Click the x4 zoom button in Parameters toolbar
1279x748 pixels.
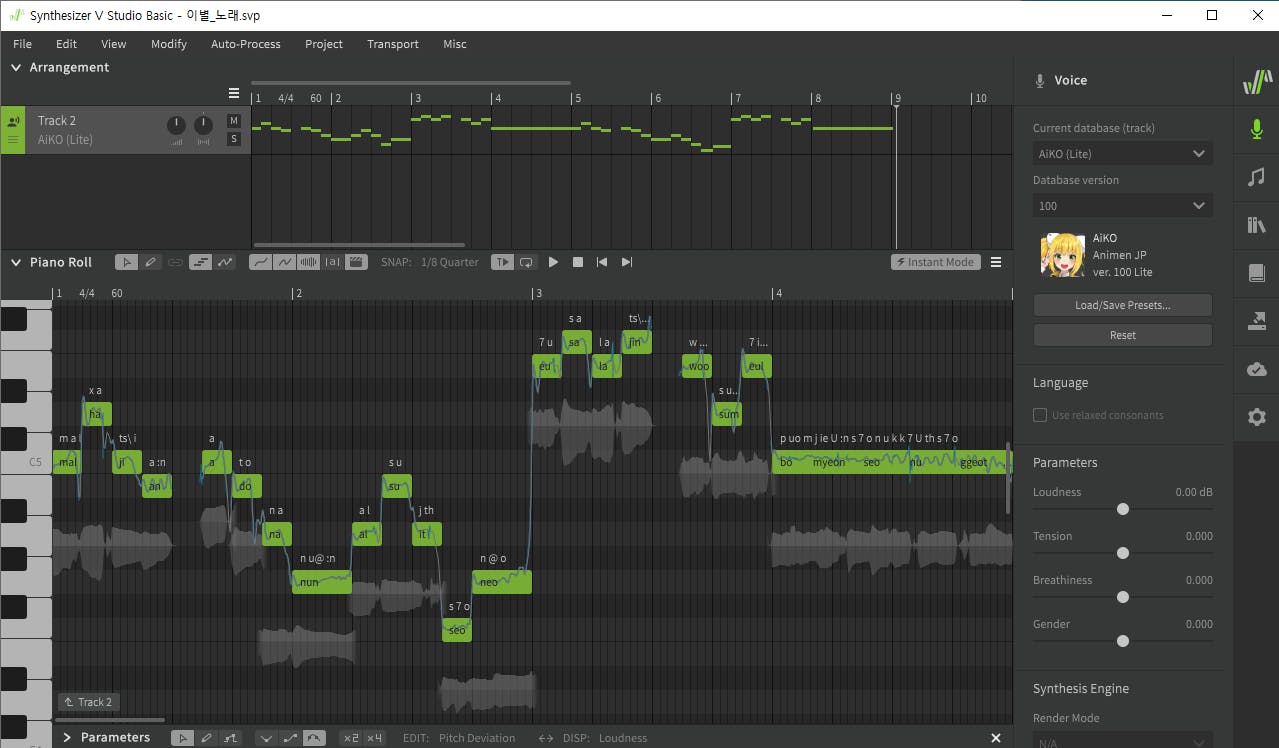click(x=374, y=738)
